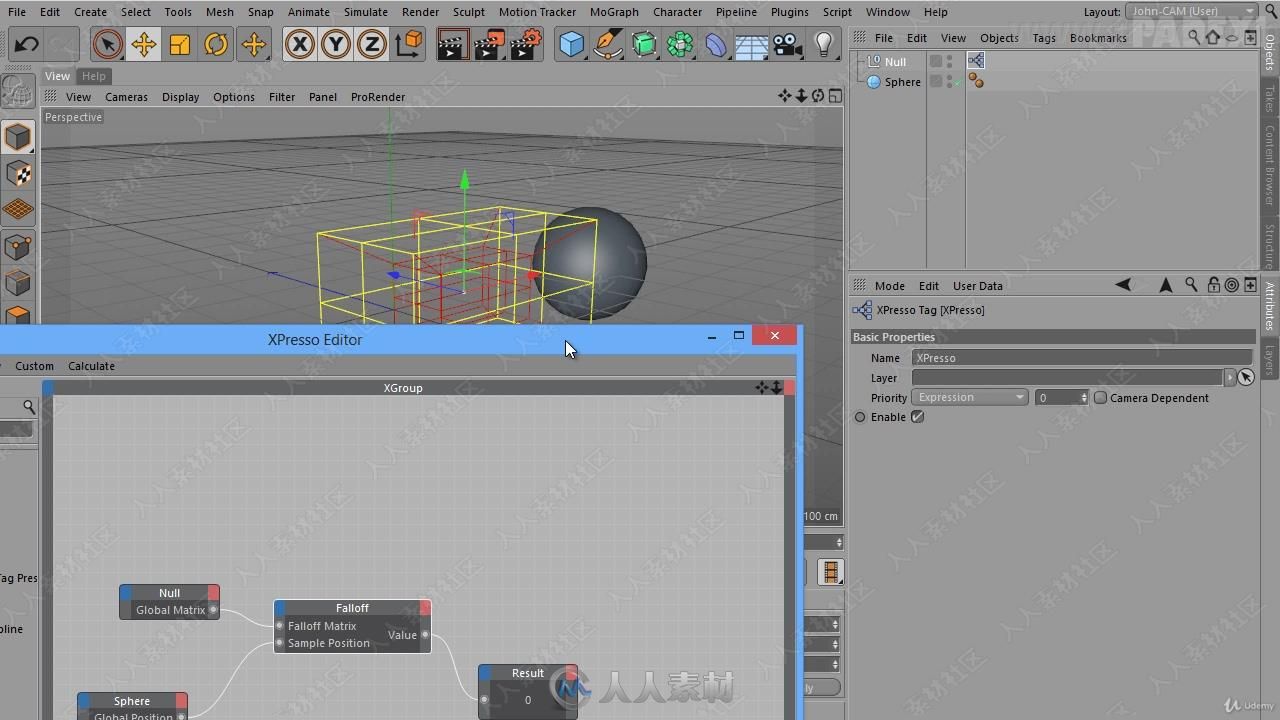Image resolution: width=1280 pixels, height=720 pixels.
Task: Open the MoGraph Cloner icon
Action: click(680, 44)
